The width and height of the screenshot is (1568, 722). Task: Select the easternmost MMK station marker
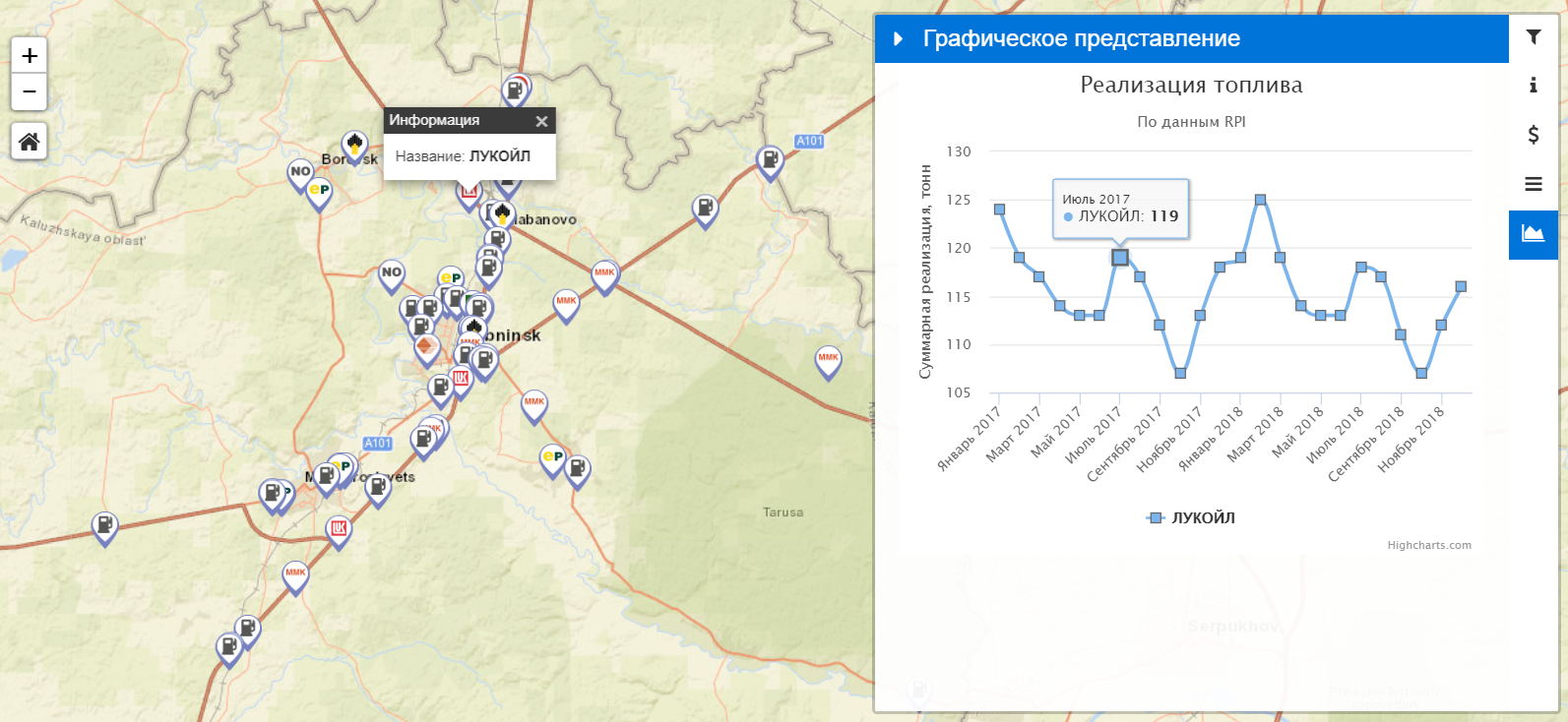(x=829, y=362)
